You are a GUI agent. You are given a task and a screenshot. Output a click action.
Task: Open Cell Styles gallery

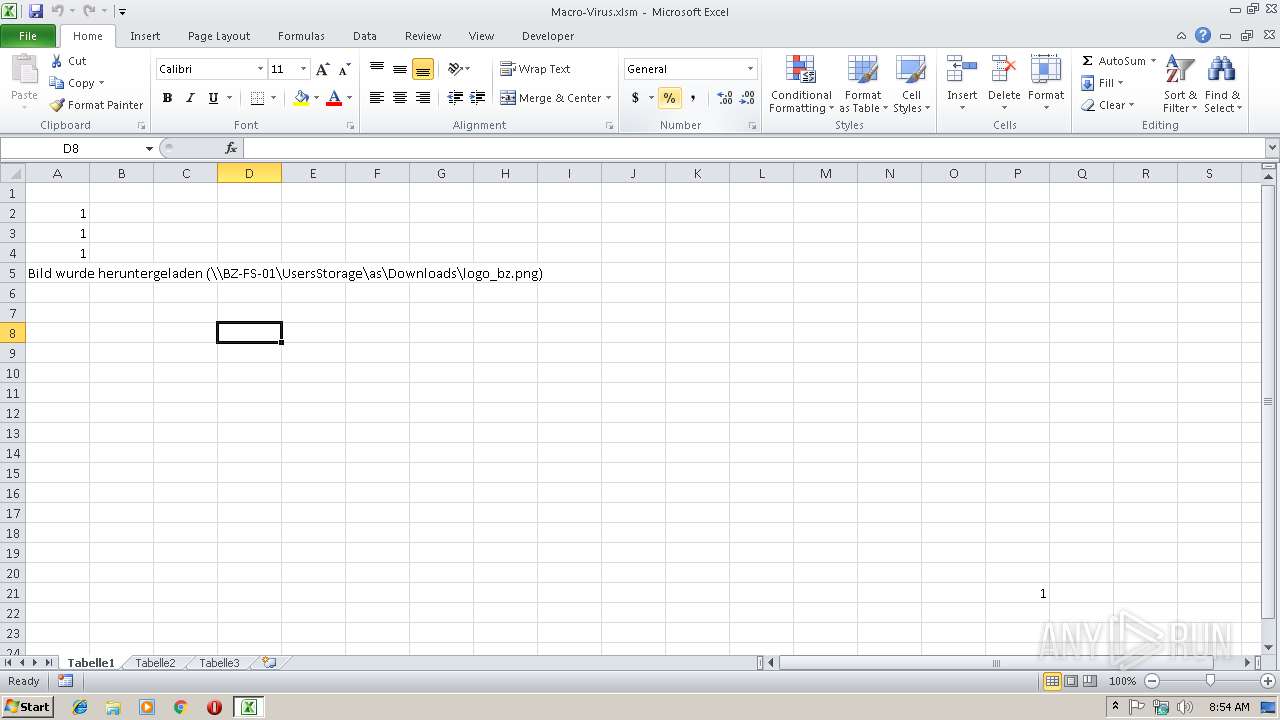pos(911,85)
